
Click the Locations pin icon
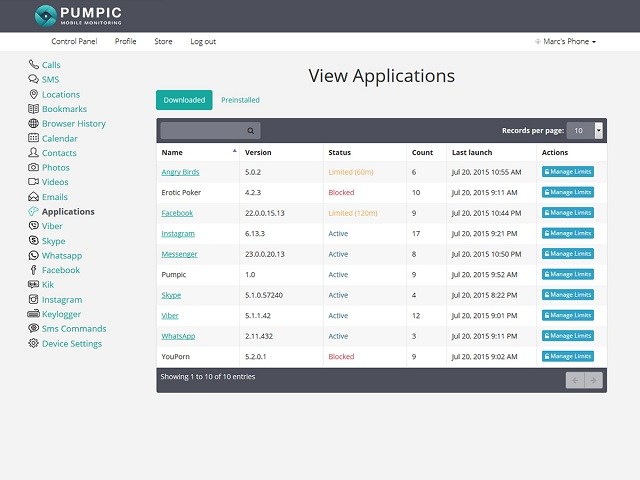(x=33, y=95)
